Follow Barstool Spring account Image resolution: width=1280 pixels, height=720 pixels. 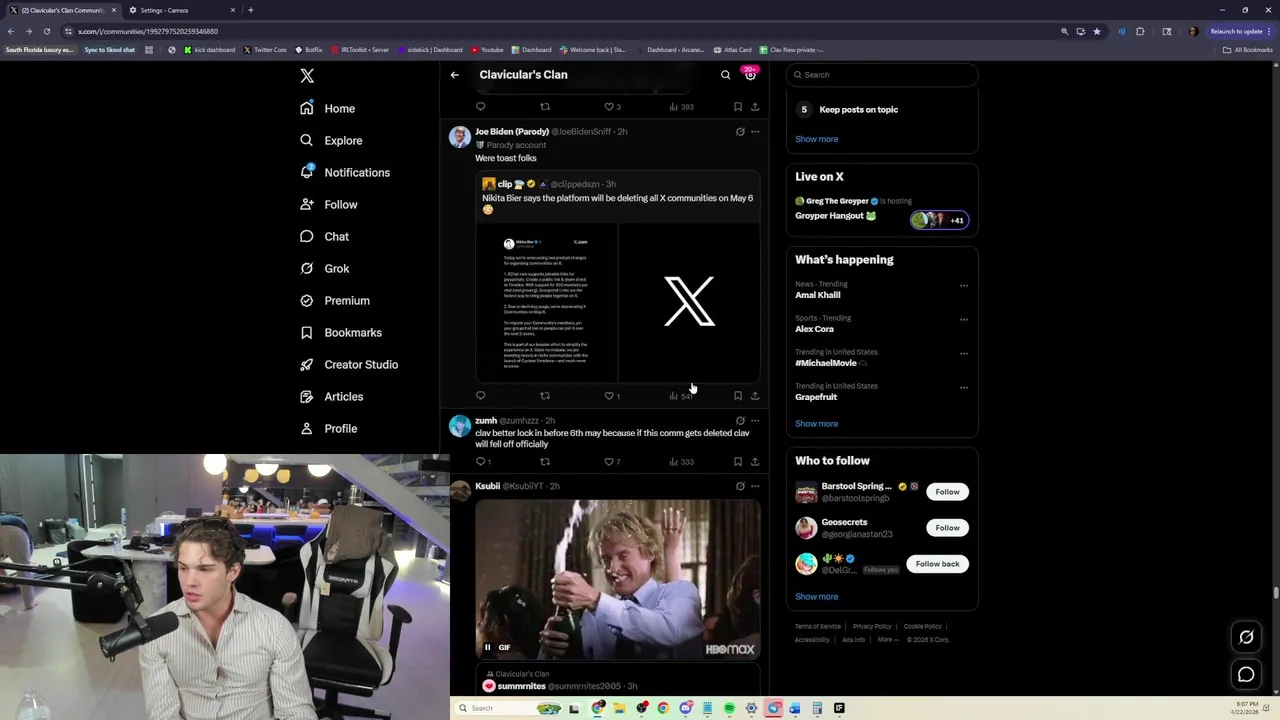tap(947, 492)
